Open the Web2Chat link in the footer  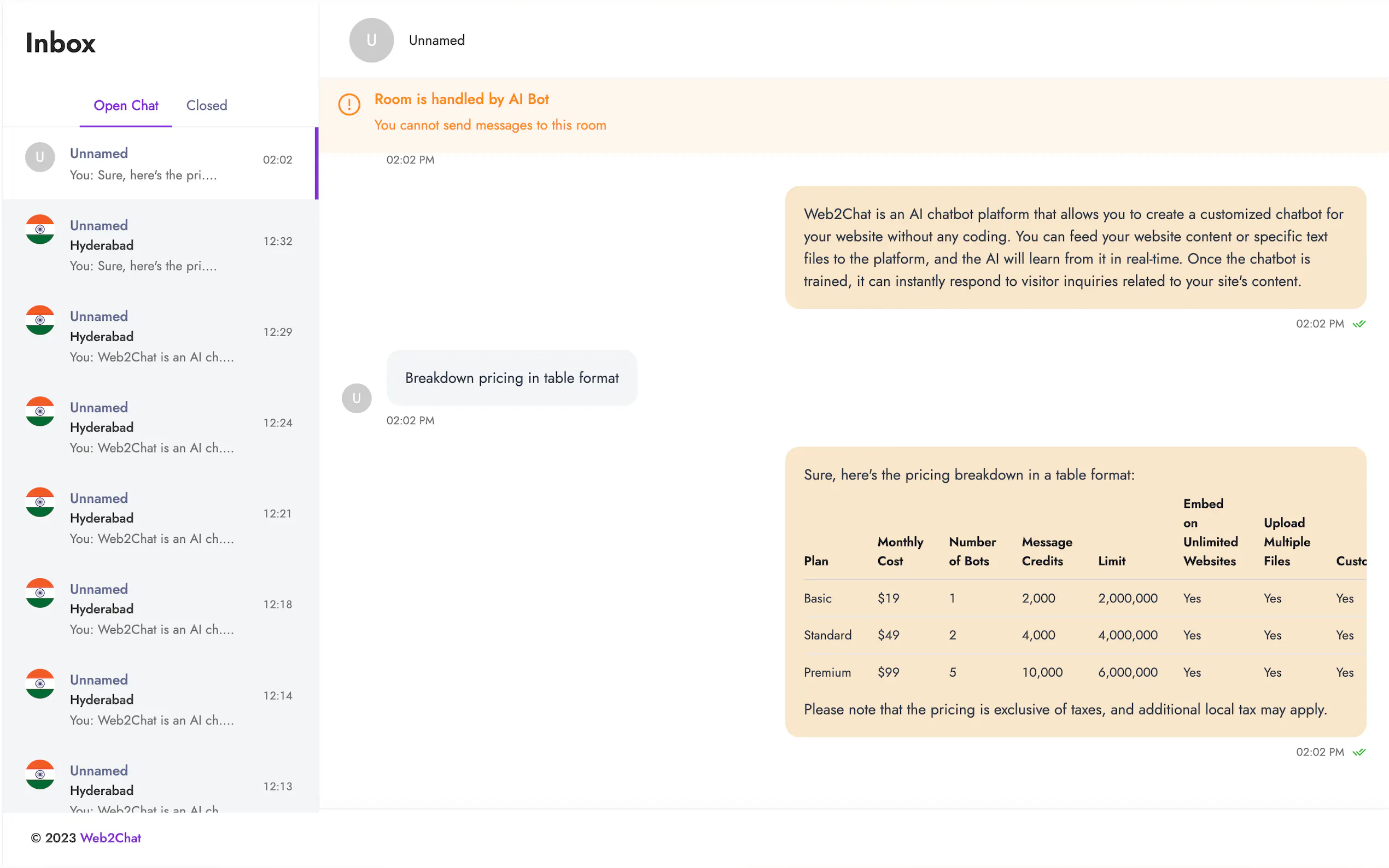(111, 837)
